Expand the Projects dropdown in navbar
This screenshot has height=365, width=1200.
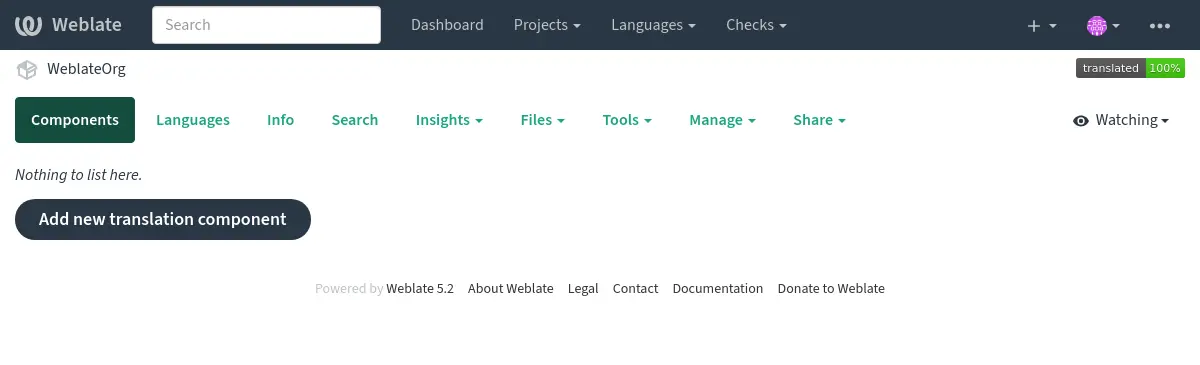point(547,25)
